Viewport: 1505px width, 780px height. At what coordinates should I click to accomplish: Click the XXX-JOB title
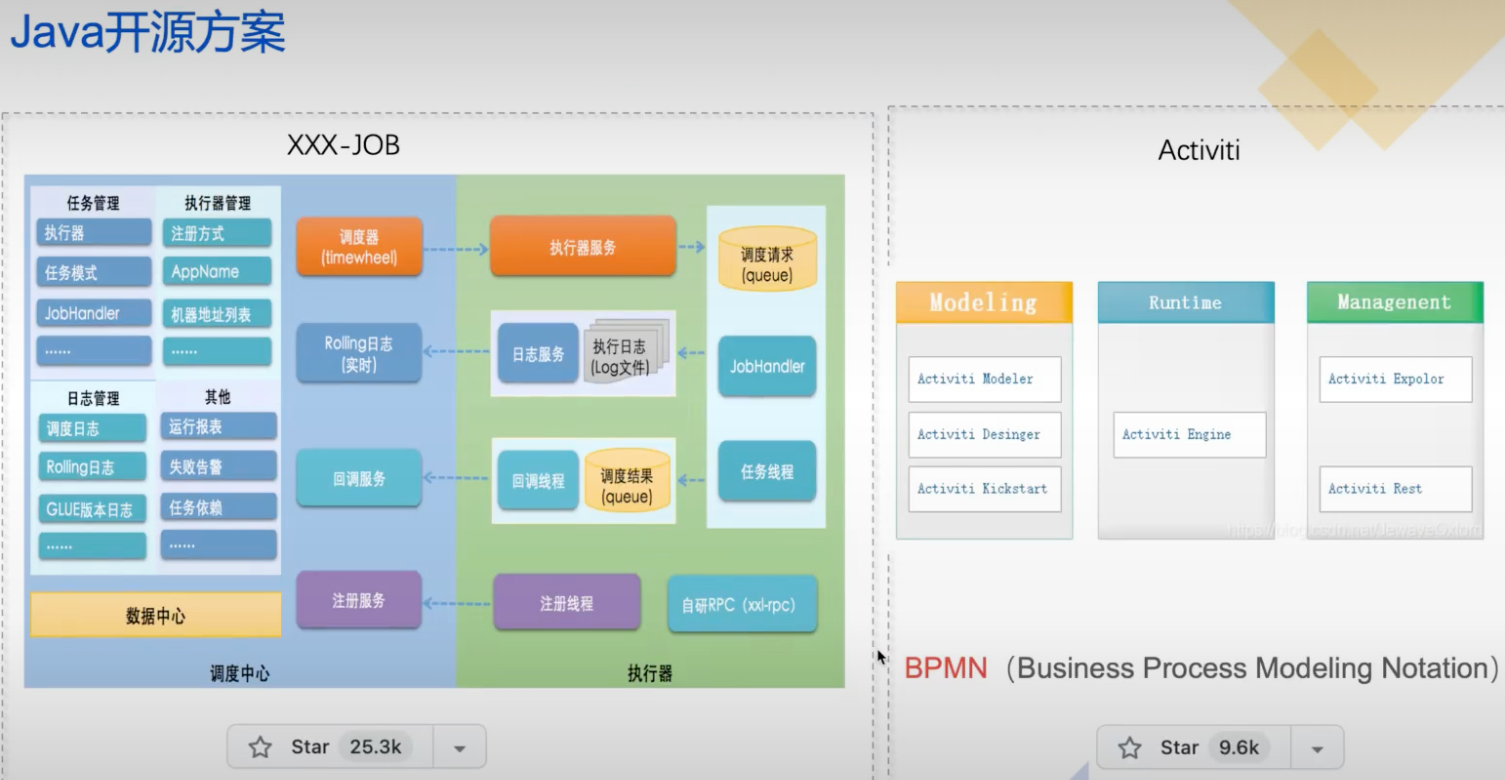pos(343,145)
